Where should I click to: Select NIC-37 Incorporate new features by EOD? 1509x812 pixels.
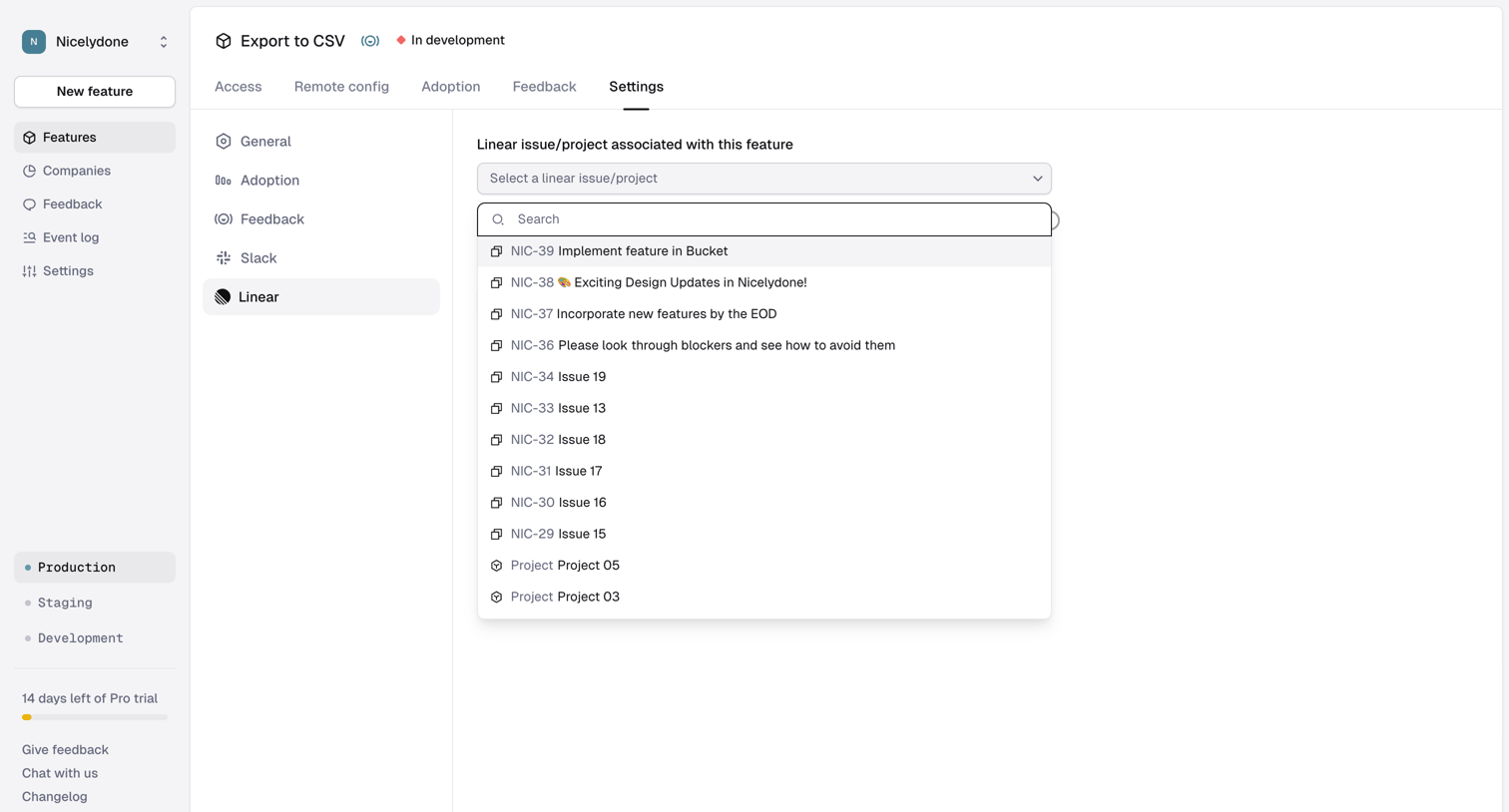[x=764, y=314]
